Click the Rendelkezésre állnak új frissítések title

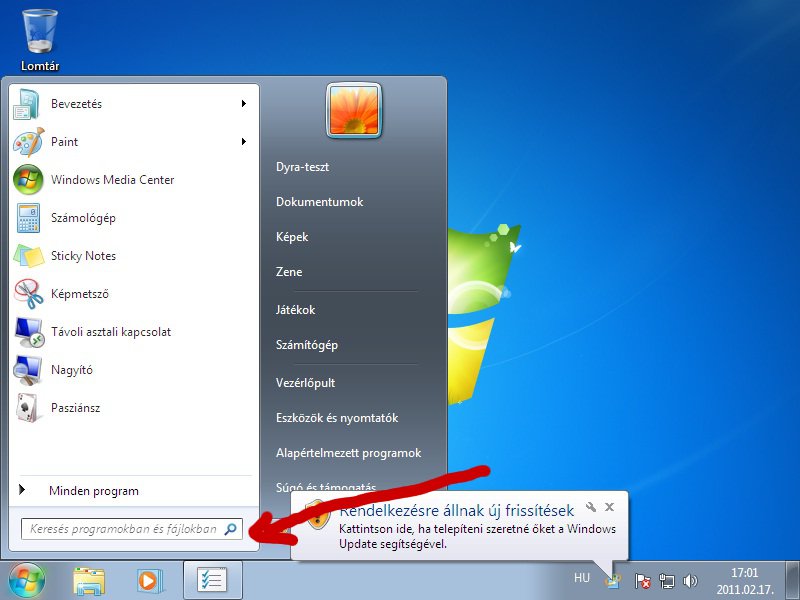pos(457,510)
